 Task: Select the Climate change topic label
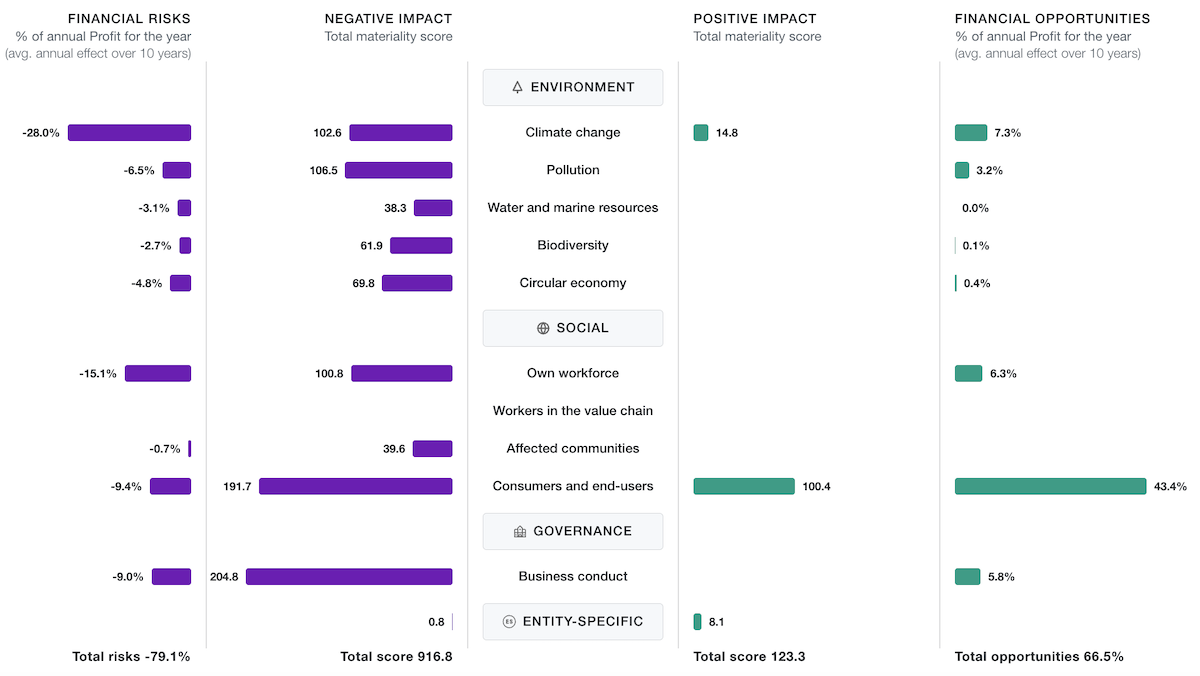coord(573,133)
